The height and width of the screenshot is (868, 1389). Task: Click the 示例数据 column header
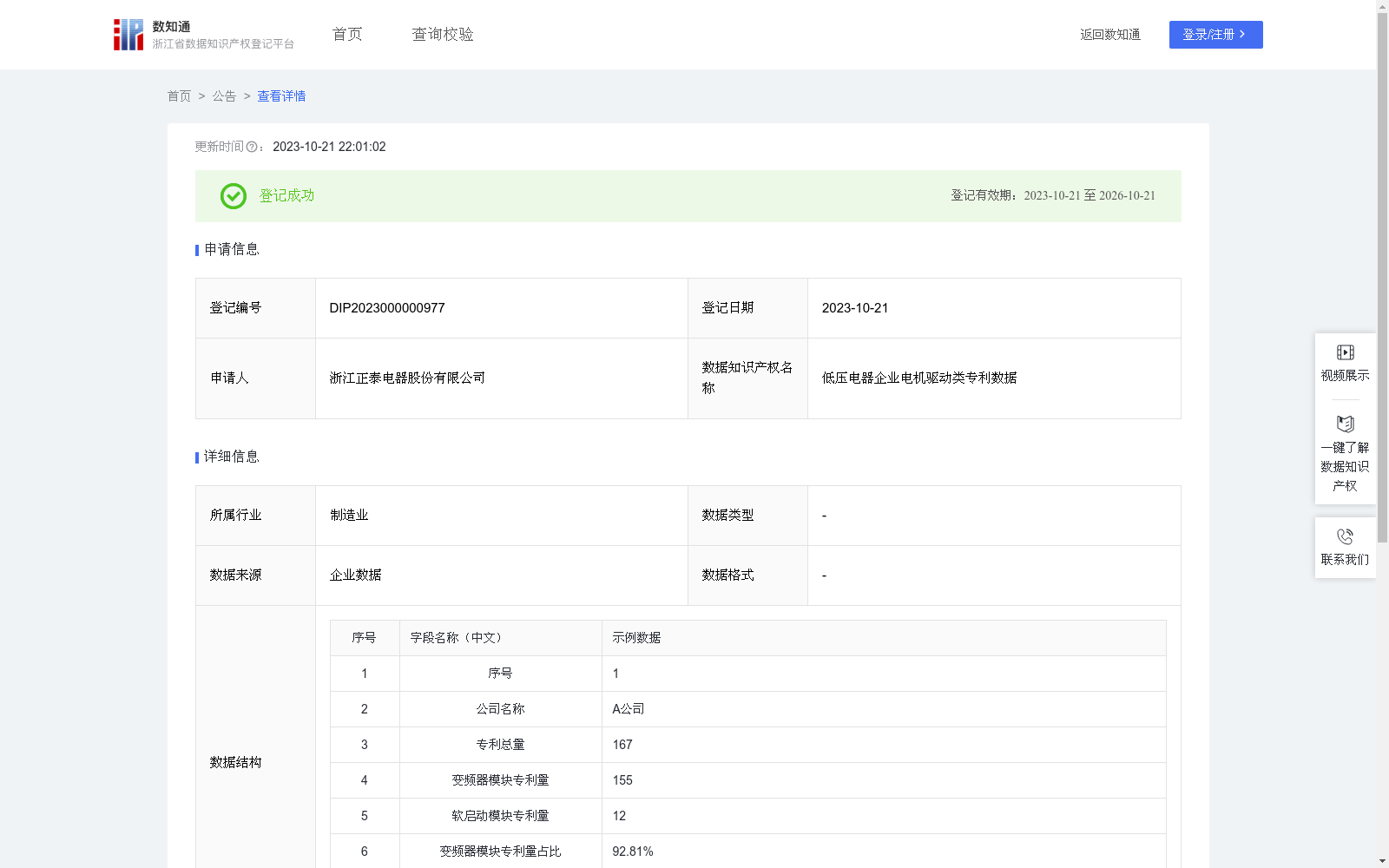pos(884,638)
